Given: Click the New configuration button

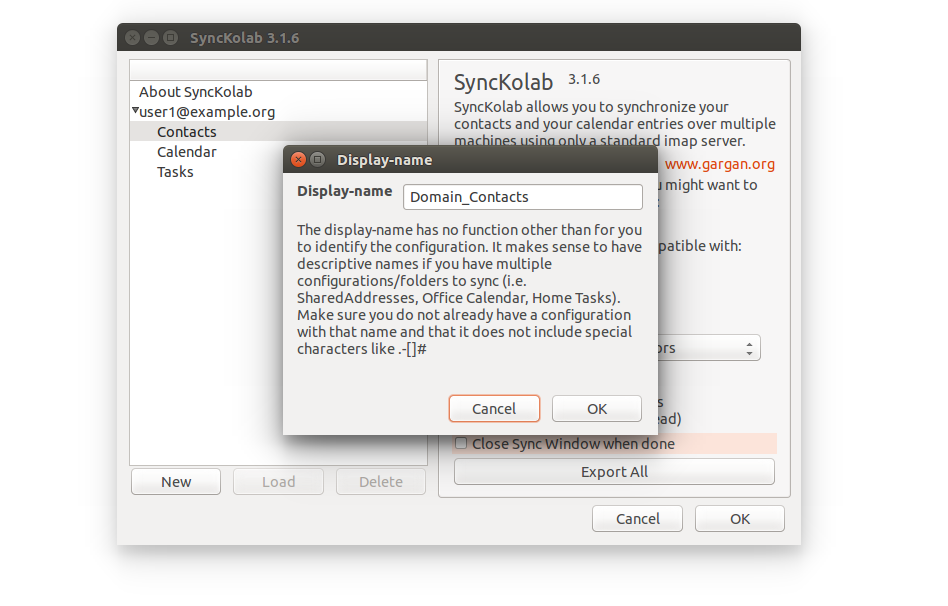Looking at the screenshot, I should click(176, 482).
